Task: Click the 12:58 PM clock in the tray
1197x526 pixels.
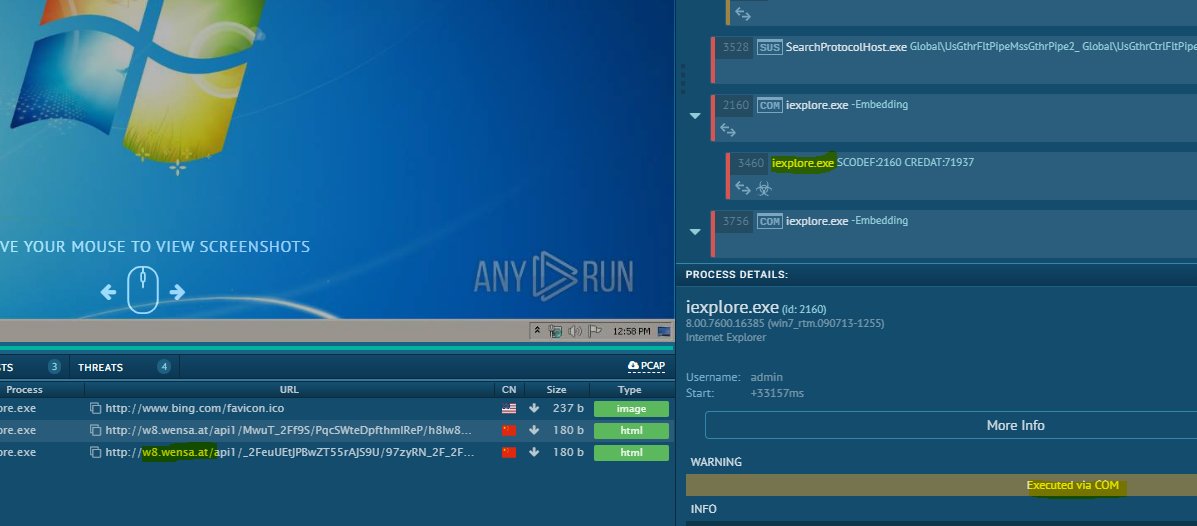Action: tap(631, 331)
